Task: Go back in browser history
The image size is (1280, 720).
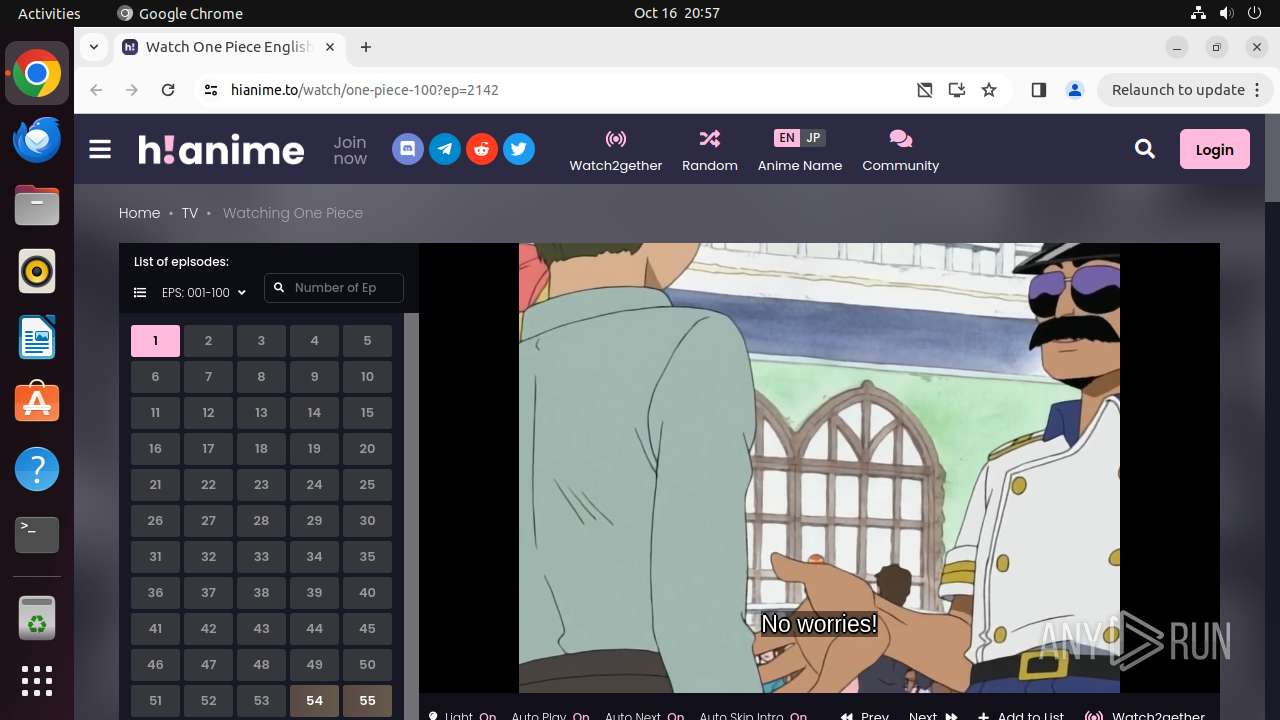Action: click(x=96, y=90)
